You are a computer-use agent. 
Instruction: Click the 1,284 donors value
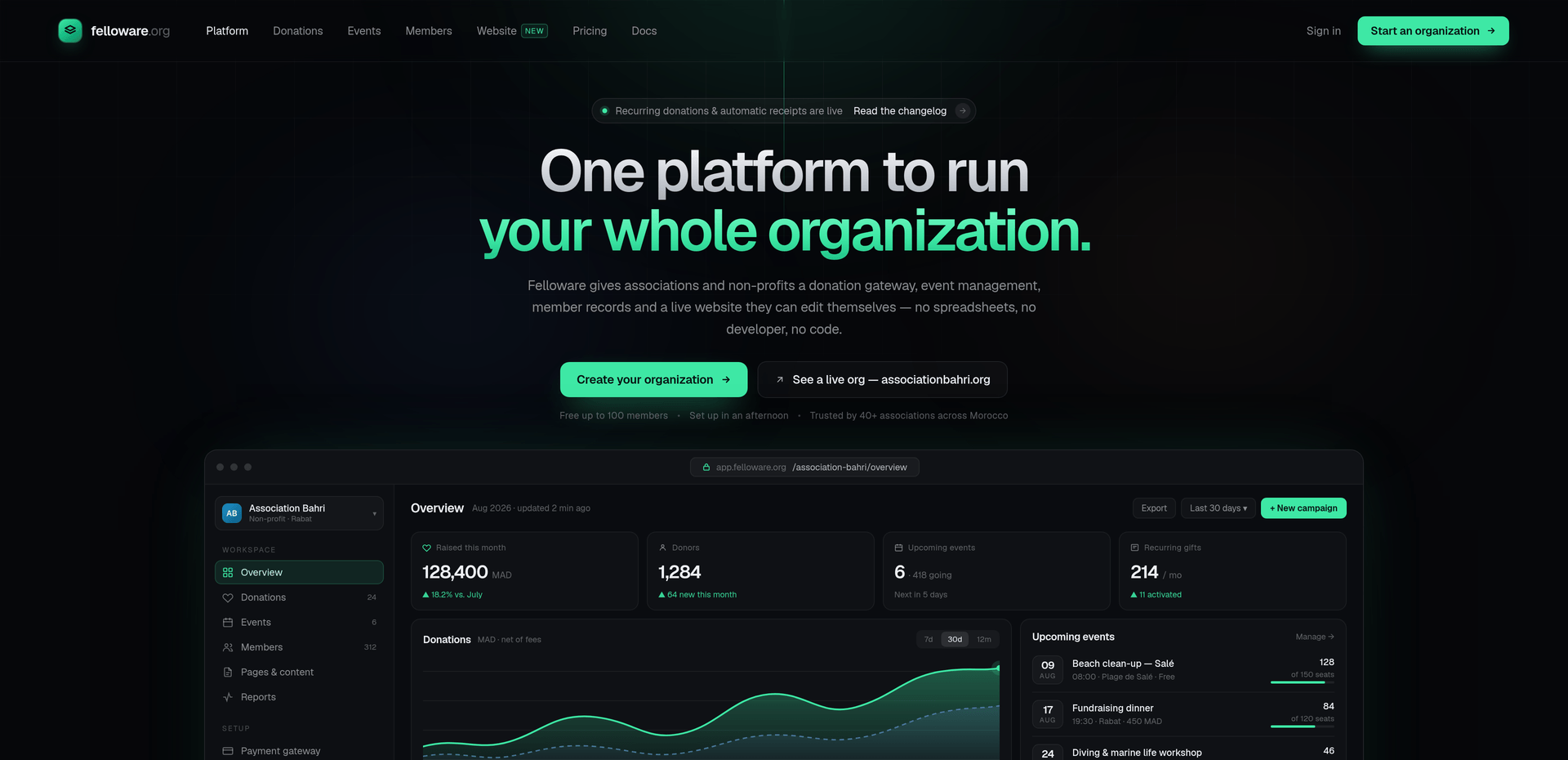tap(679, 572)
